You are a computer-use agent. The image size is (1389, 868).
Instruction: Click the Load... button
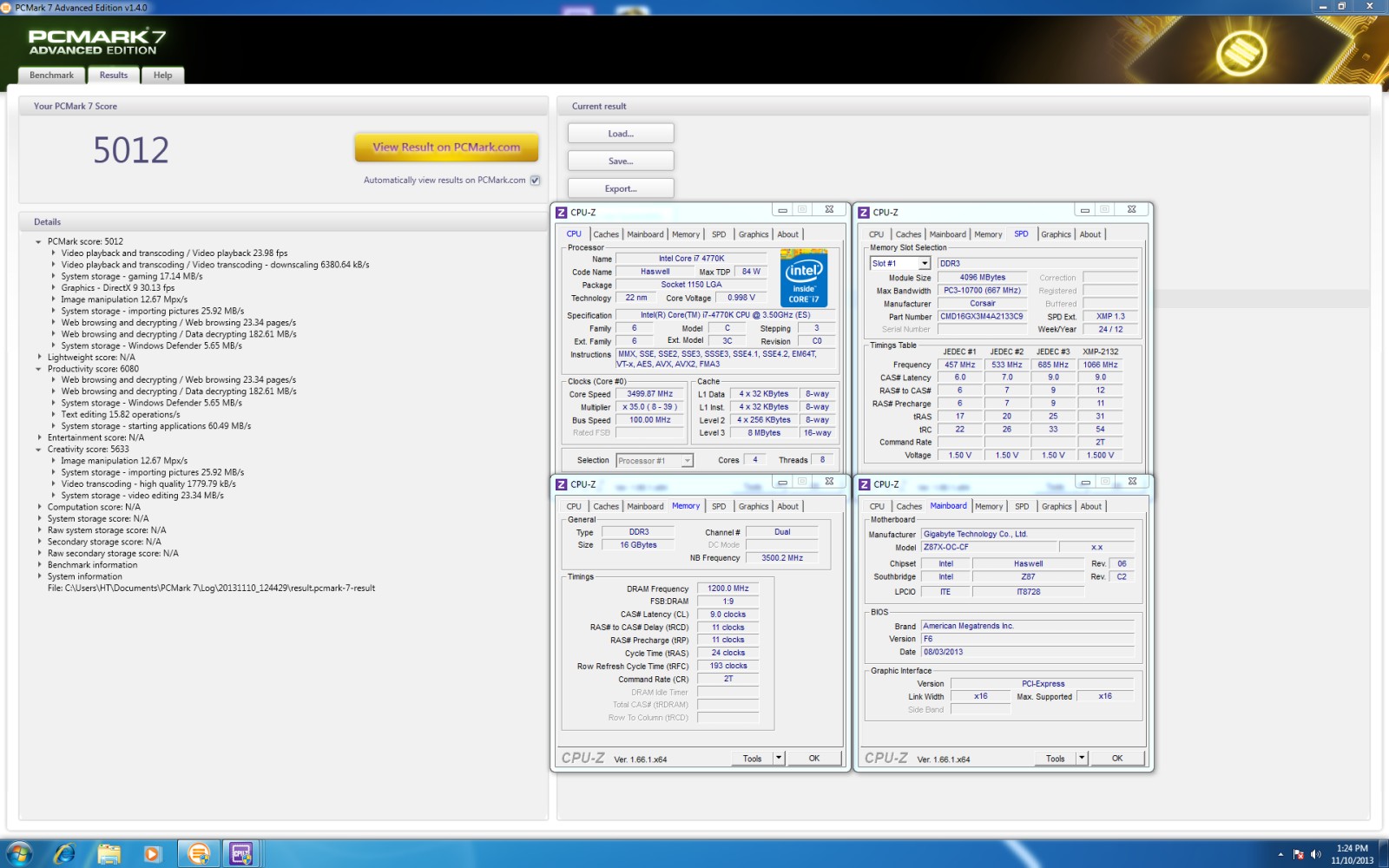pyautogui.click(x=621, y=134)
